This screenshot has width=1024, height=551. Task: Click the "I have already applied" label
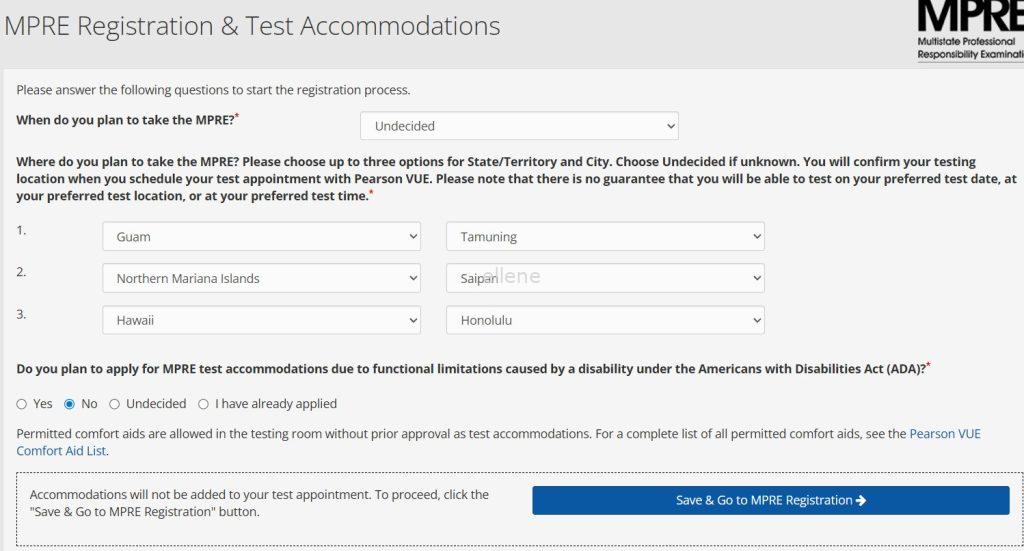point(276,404)
